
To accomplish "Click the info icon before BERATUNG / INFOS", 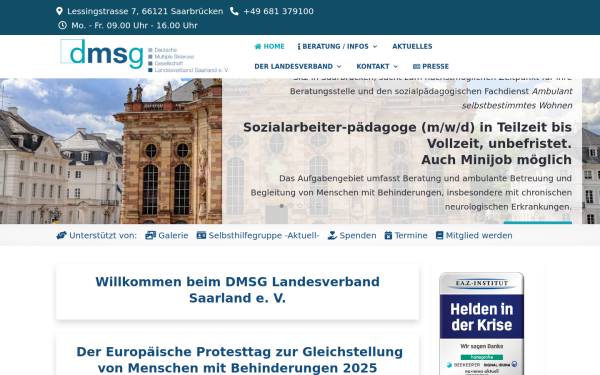I will coord(299,46).
